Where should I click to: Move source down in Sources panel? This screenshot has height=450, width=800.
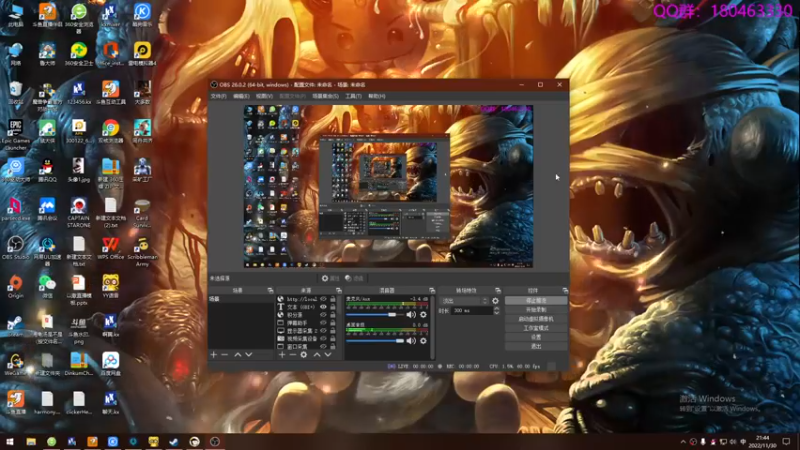coord(328,355)
